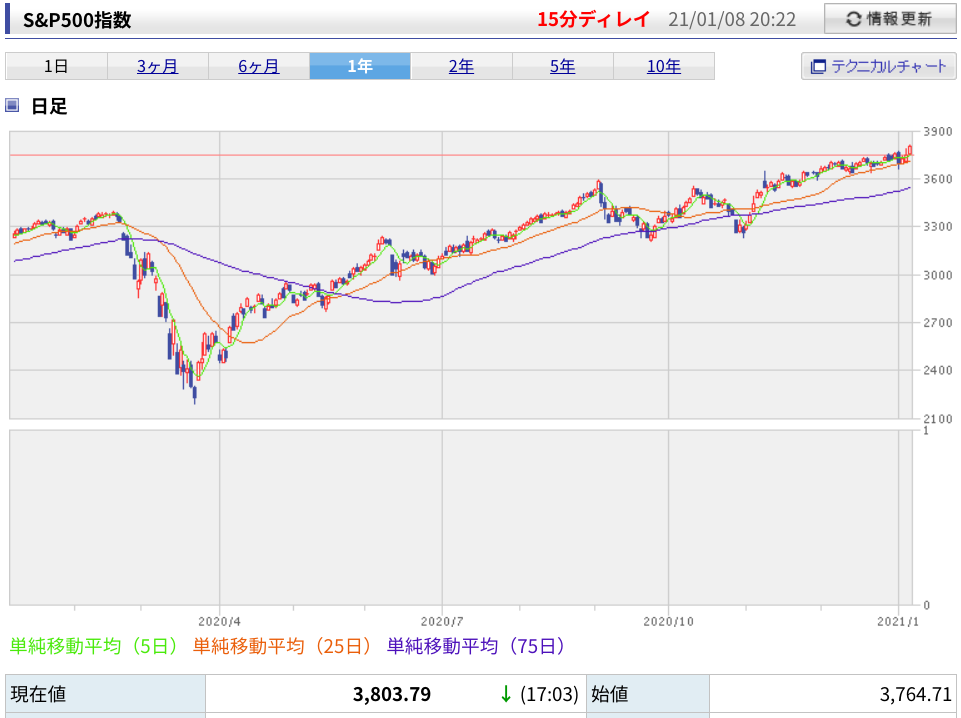
Task: Click the 3900 y-axis label
Action: tap(938, 132)
